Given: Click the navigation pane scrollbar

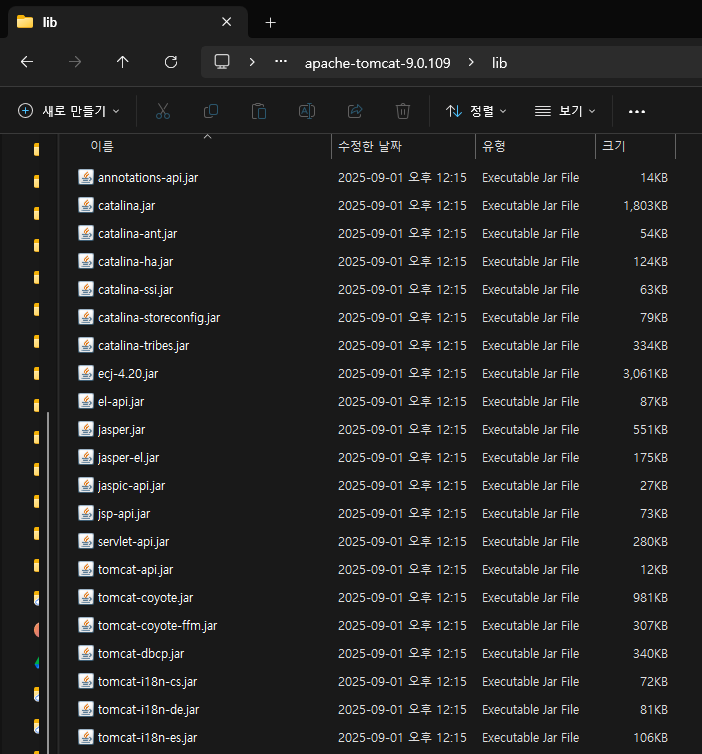Looking at the screenshot, I should pos(48,582).
